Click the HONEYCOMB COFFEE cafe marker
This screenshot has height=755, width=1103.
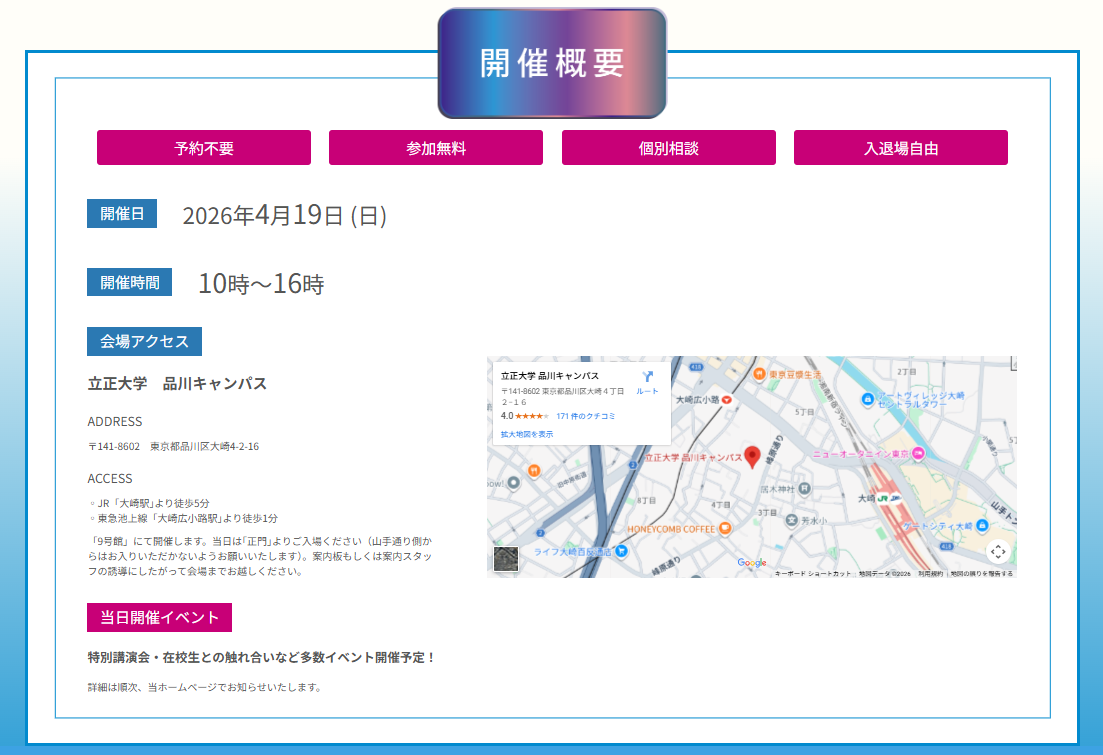click(725, 528)
